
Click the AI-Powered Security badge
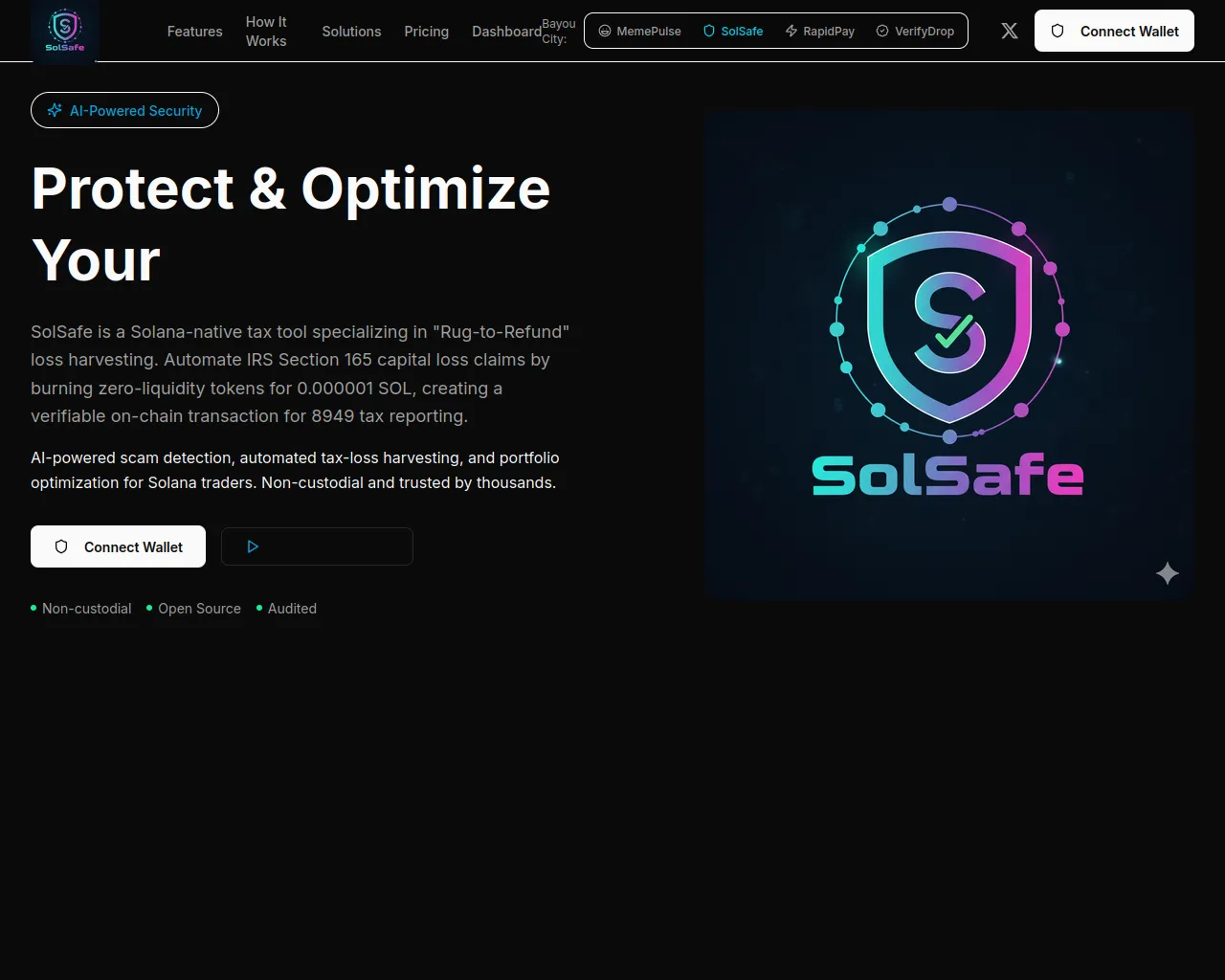click(x=124, y=110)
